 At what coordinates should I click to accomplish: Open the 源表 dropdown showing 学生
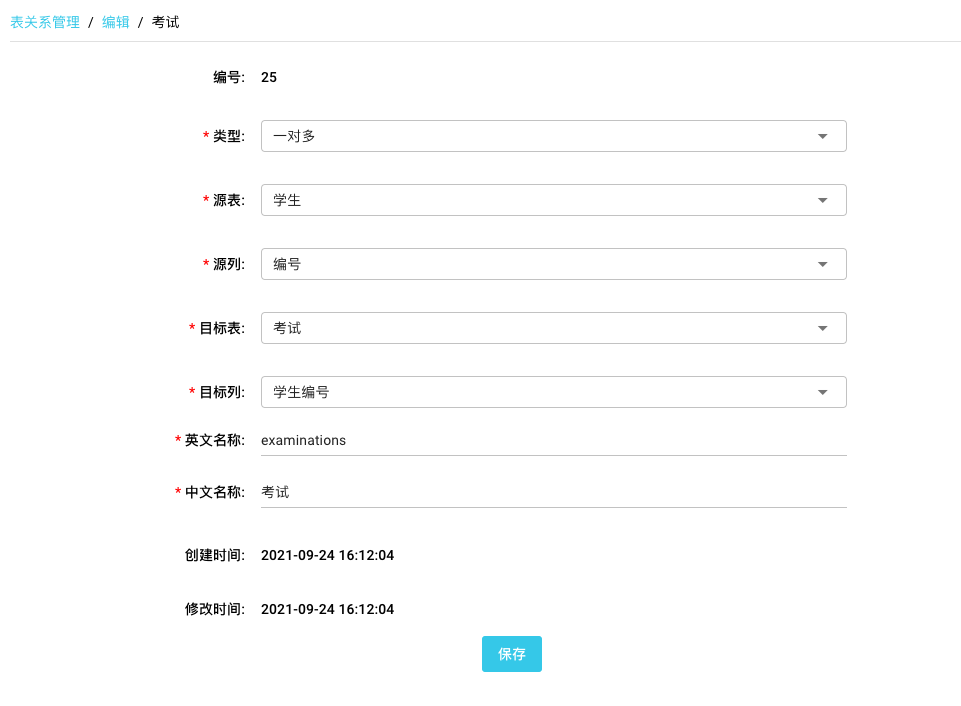pos(553,200)
